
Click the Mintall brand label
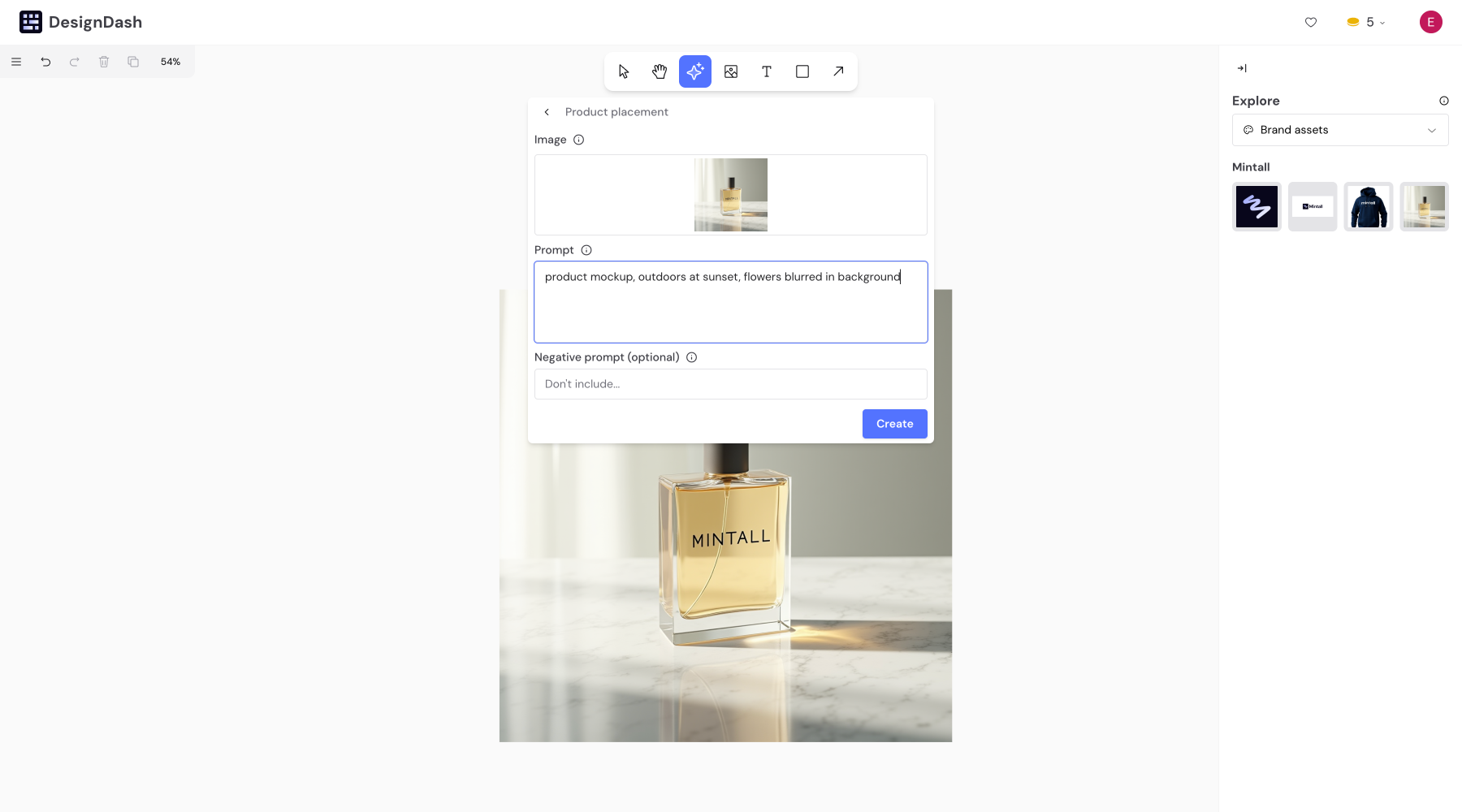tap(1251, 167)
